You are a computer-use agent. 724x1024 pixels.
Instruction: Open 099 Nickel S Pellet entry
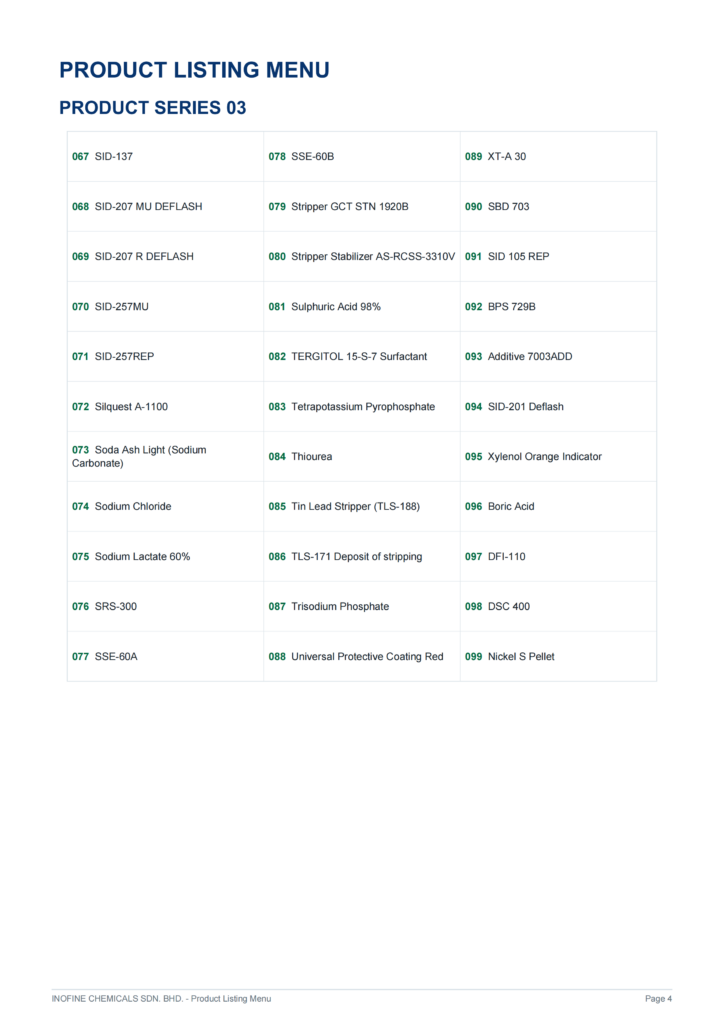click(510, 656)
